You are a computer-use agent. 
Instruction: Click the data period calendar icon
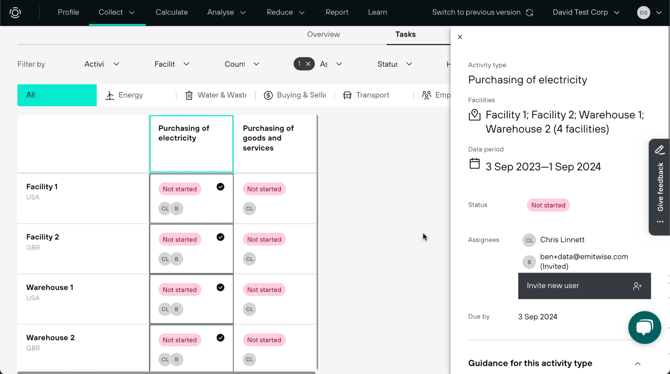click(x=474, y=163)
